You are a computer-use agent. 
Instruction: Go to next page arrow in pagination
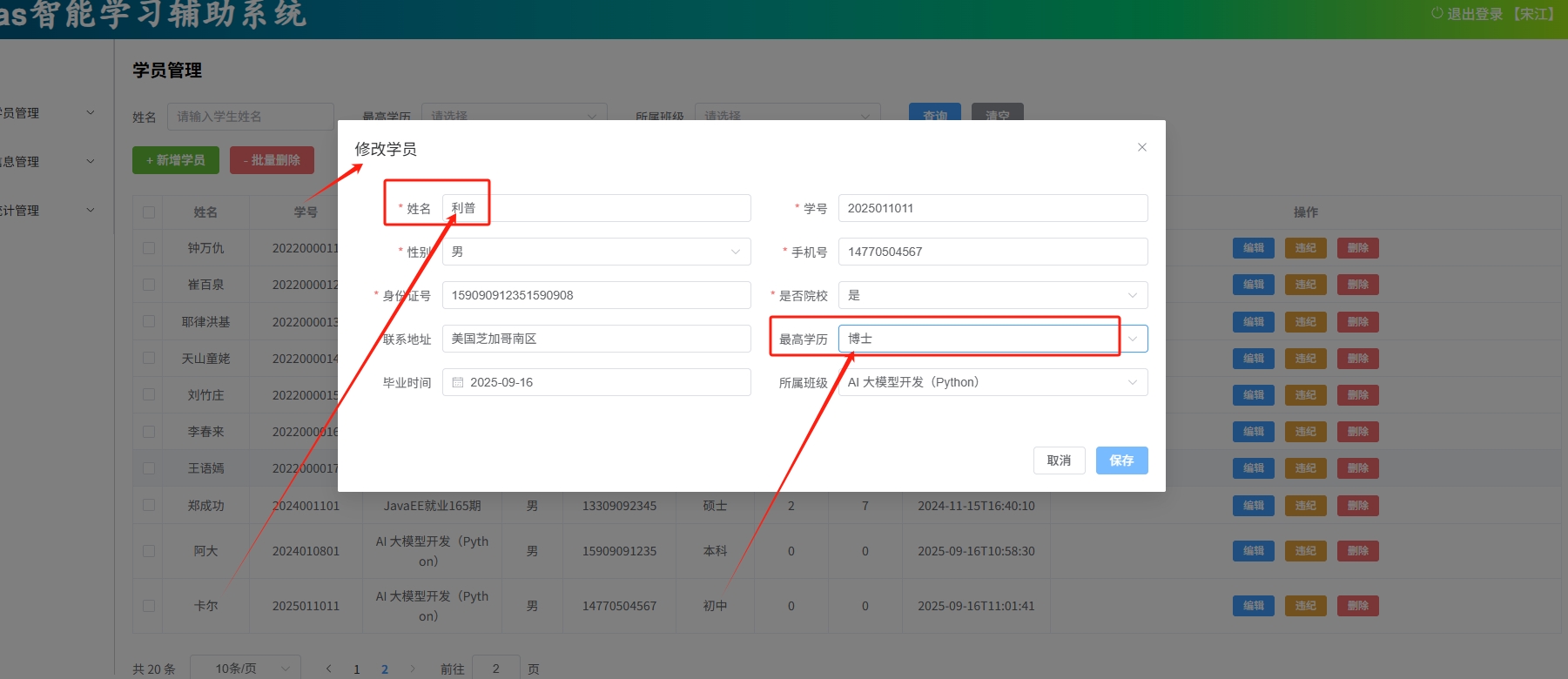(413, 669)
